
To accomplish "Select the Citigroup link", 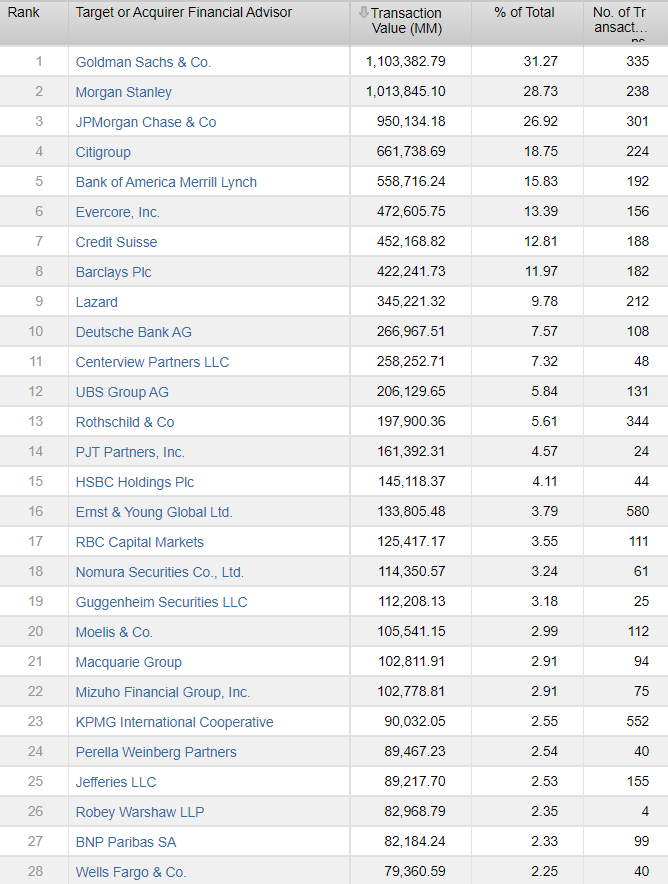I will pos(103,152).
